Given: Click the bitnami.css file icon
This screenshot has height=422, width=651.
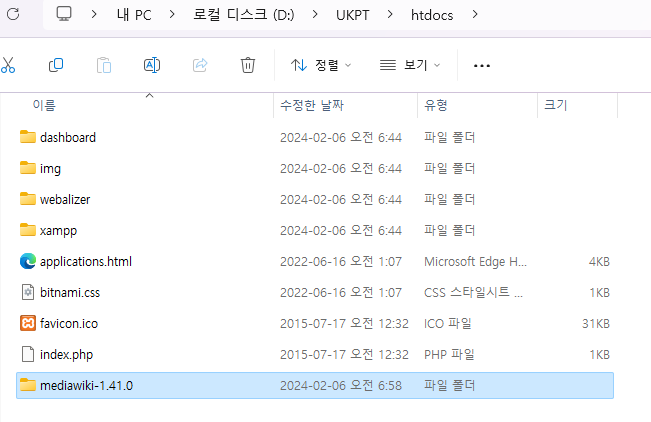Looking at the screenshot, I should click(28, 292).
